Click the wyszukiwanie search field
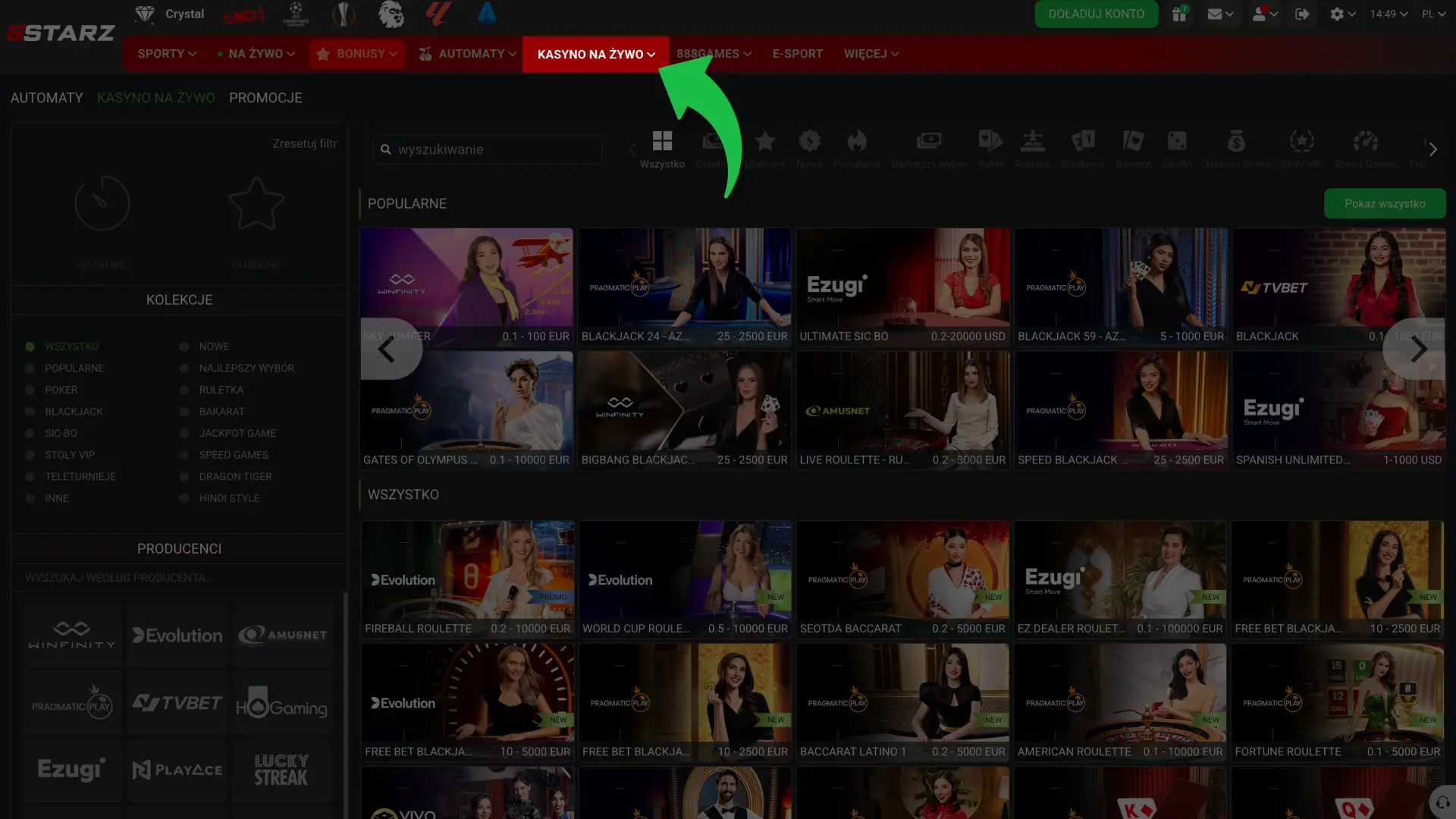This screenshot has height=819, width=1456. coord(488,149)
